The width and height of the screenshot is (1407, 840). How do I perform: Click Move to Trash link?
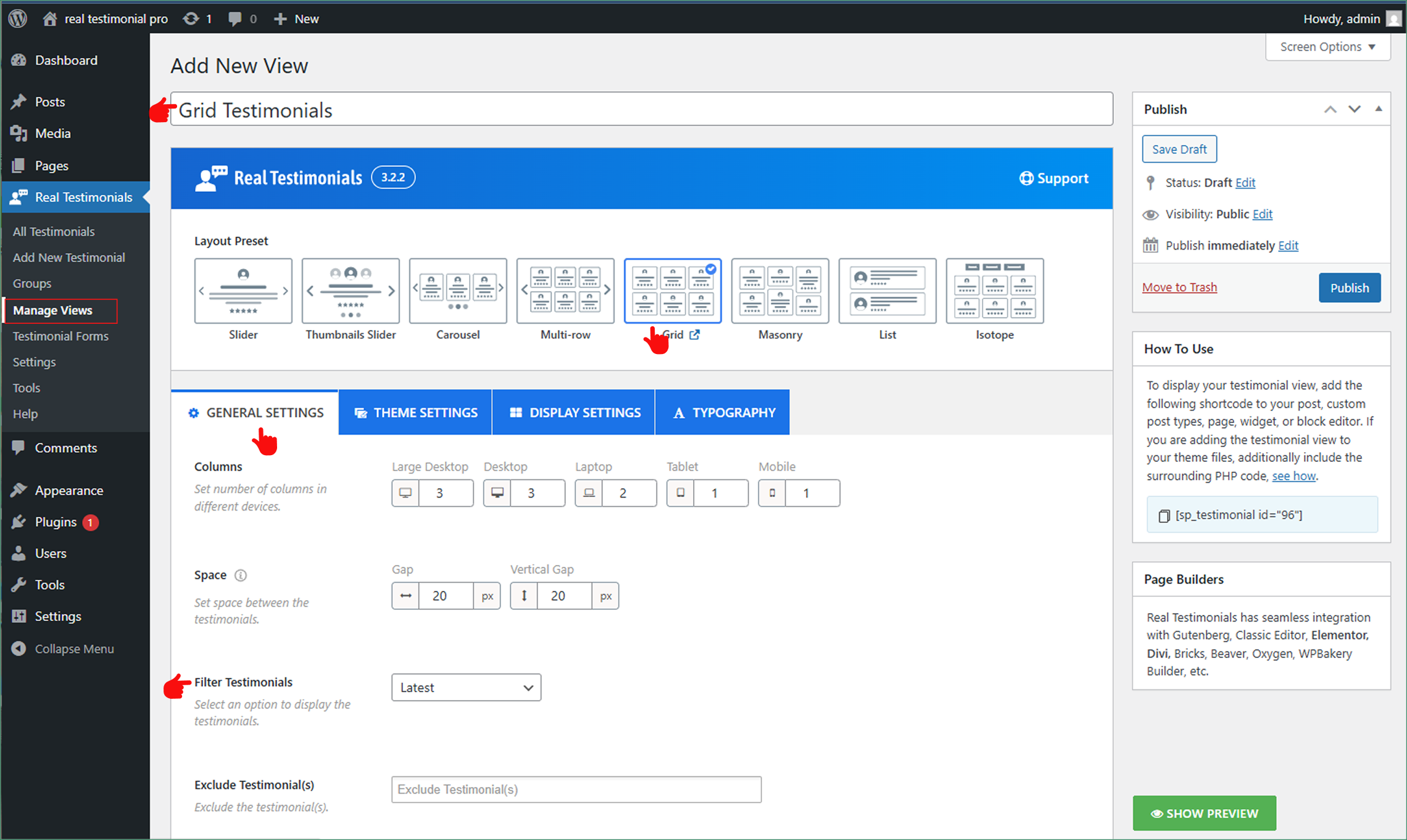point(1179,287)
